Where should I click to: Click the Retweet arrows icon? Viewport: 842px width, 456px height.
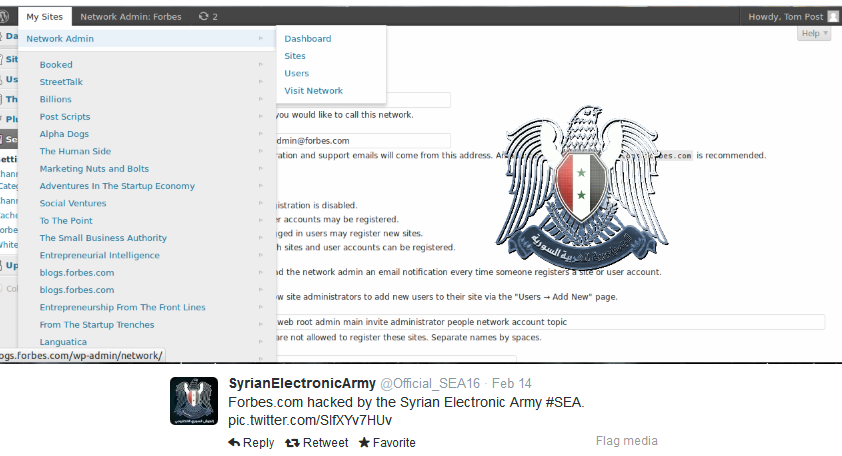point(292,443)
